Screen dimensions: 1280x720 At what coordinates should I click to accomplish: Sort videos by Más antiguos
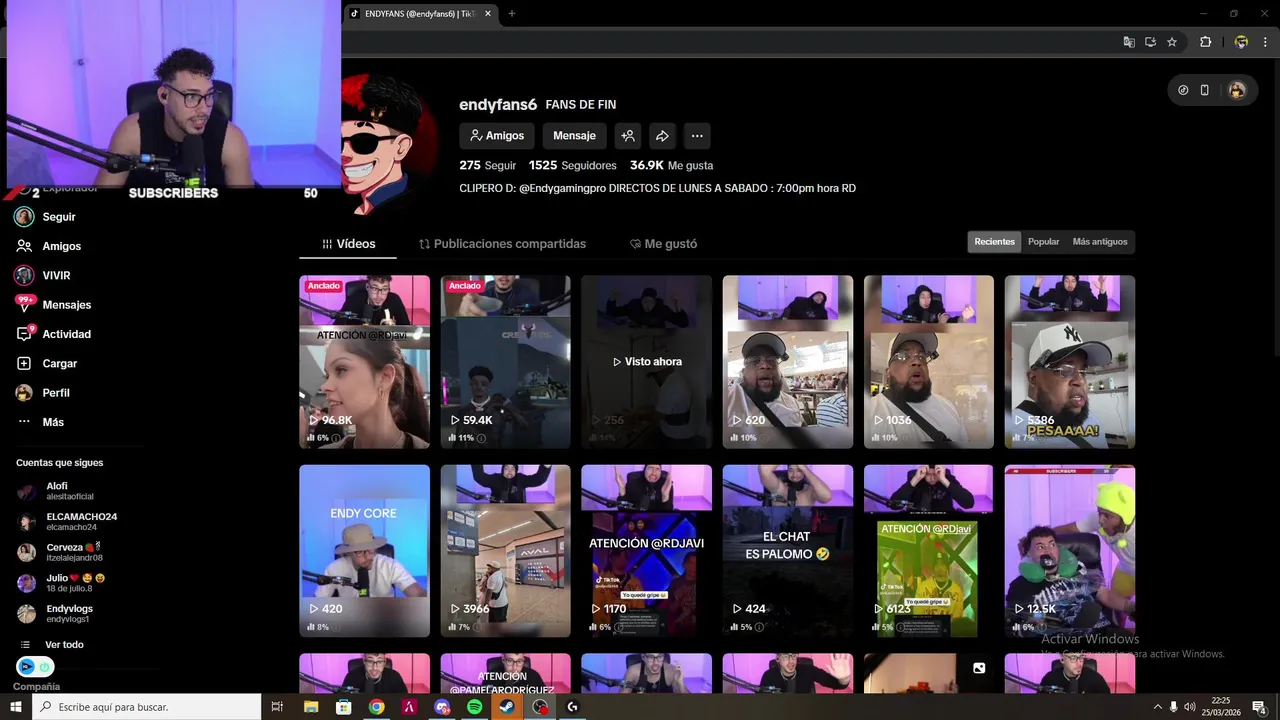click(x=1100, y=242)
